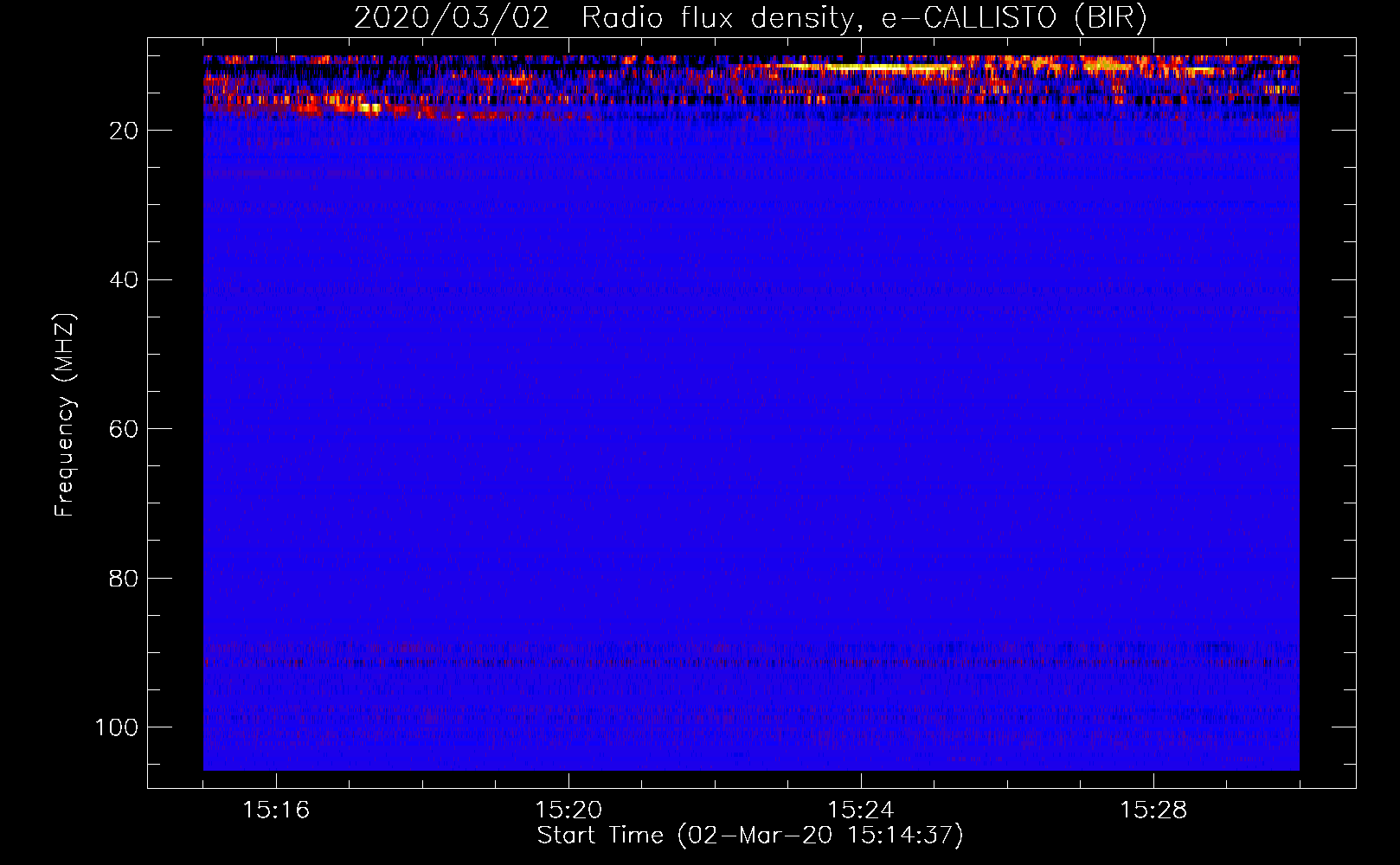Image resolution: width=1400 pixels, height=865 pixels.
Task: Click the 'Frequency (MHZ)' y-axis label
Action: 65,415
